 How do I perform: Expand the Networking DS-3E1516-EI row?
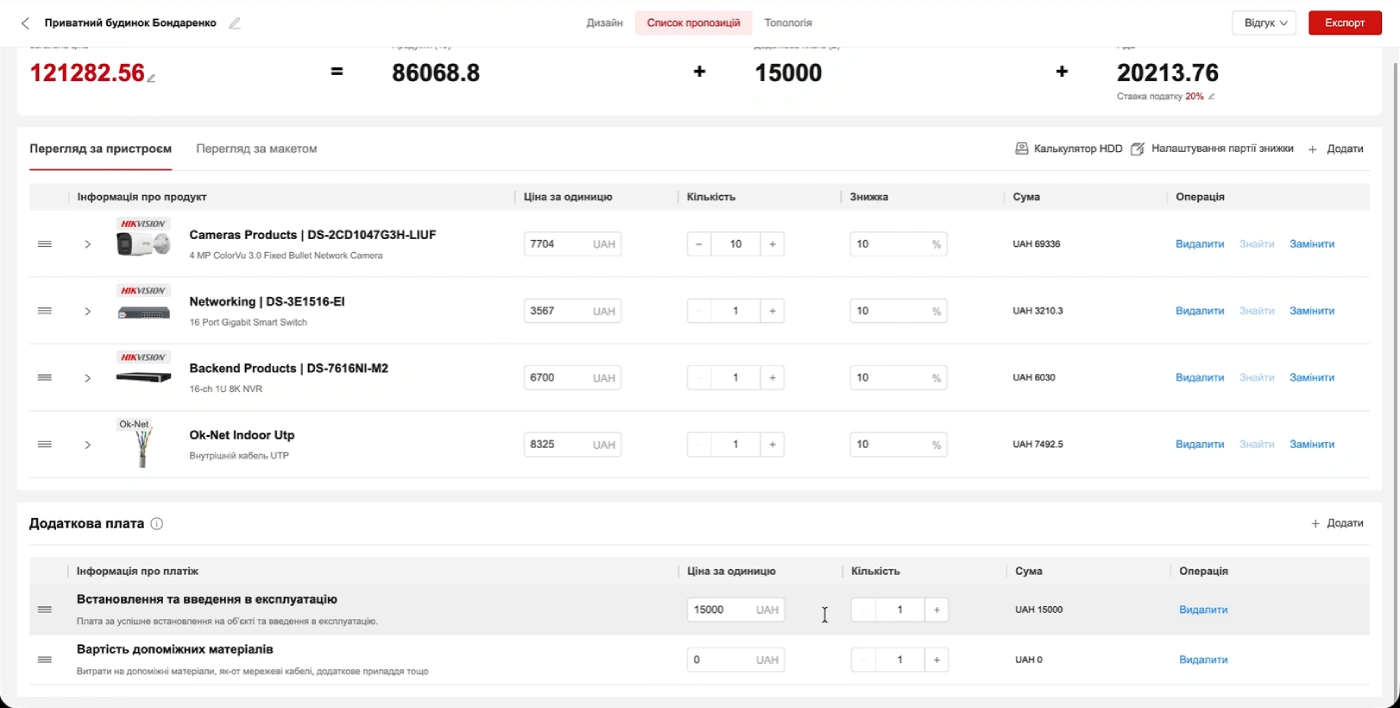coord(88,311)
